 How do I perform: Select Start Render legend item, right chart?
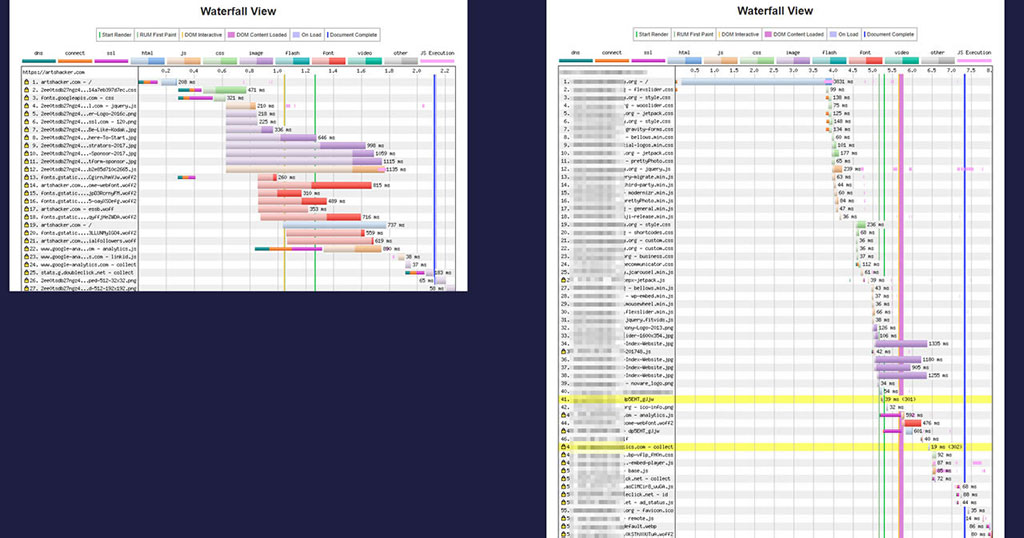(652, 34)
